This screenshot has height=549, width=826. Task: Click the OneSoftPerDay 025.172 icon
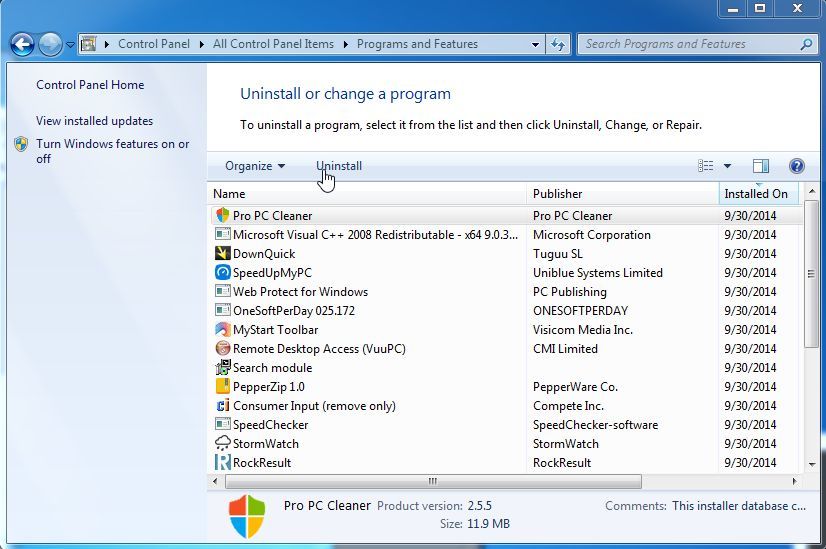click(x=223, y=310)
